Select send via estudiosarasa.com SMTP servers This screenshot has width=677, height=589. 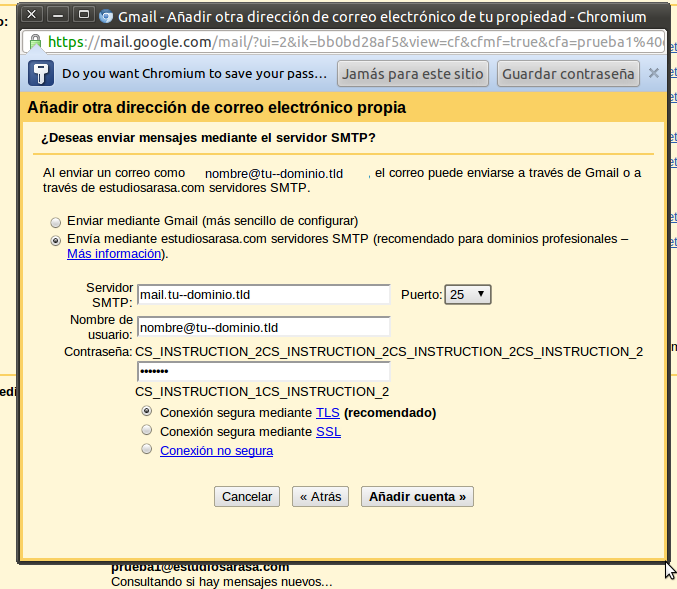[x=56, y=240]
